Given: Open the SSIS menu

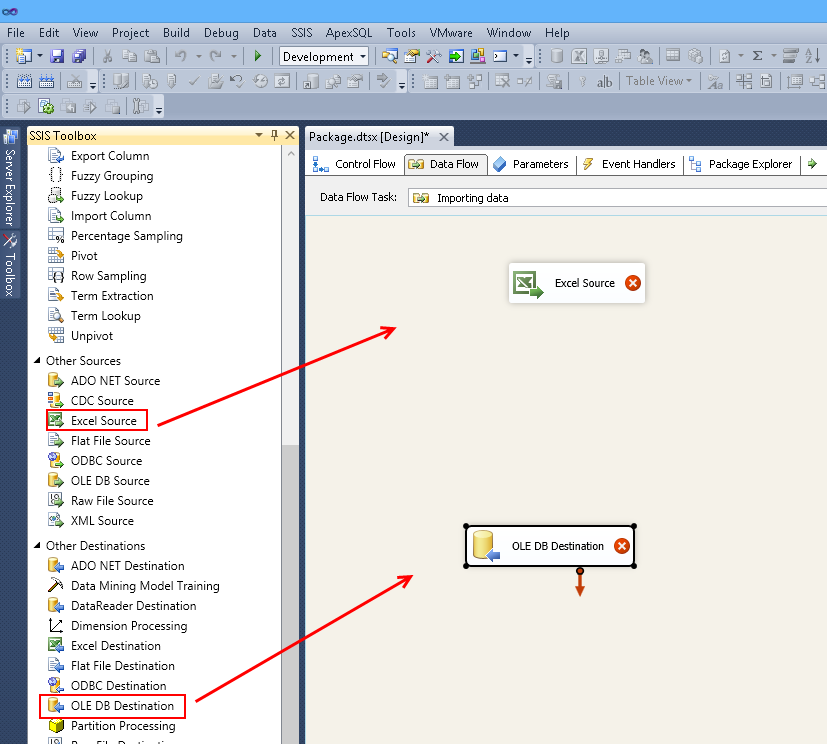Looking at the screenshot, I should pyautogui.click(x=301, y=33).
